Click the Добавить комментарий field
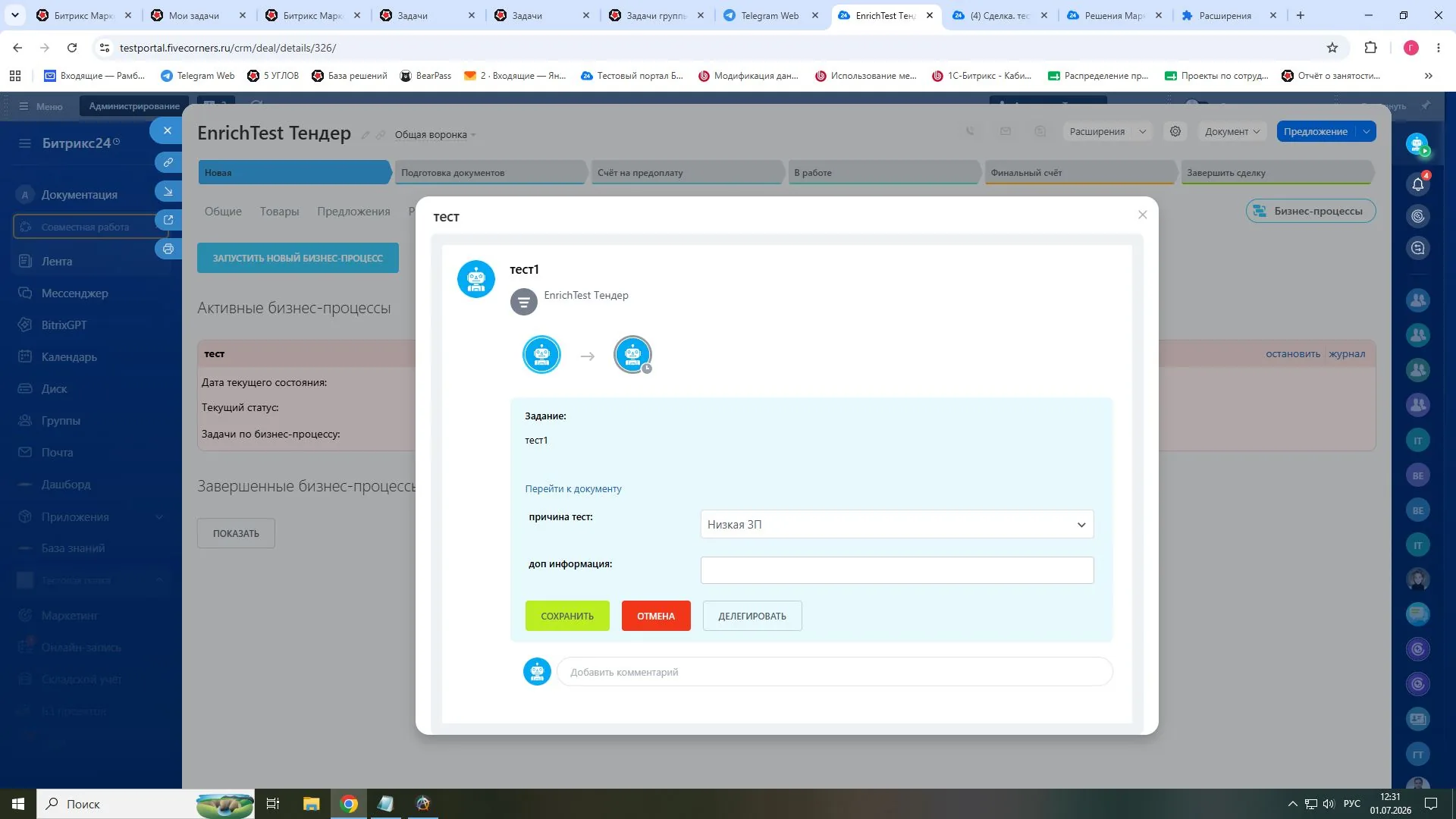The height and width of the screenshot is (819, 1456). [x=834, y=672]
